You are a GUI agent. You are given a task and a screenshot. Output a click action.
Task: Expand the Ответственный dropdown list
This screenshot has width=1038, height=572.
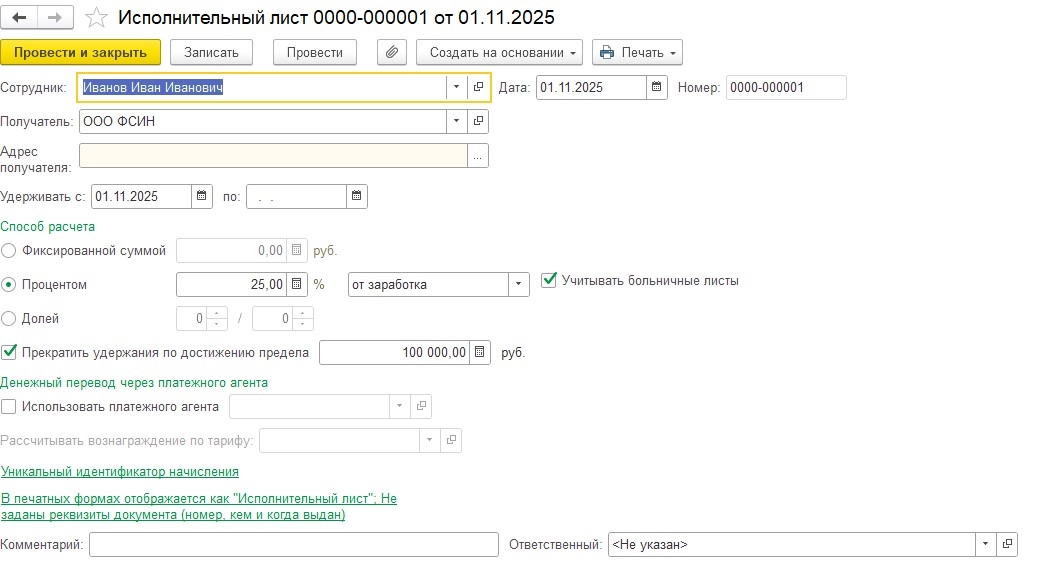click(985, 544)
